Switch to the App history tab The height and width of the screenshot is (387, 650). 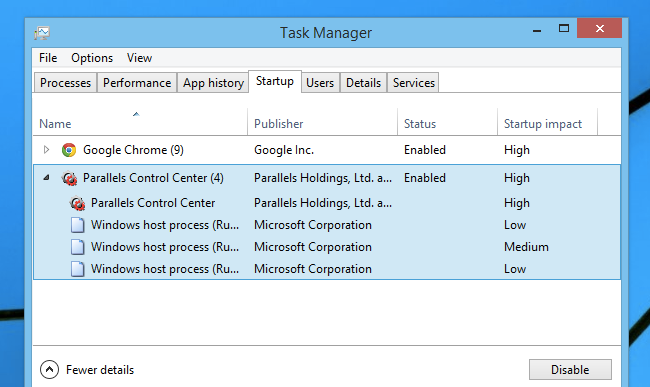(x=213, y=83)
